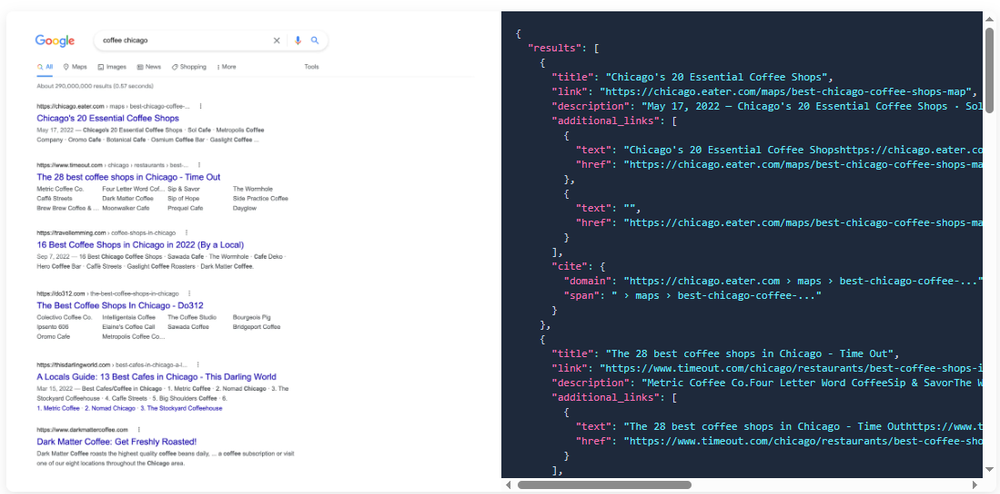Select the All results tab
1000x494 pixels.
click(x=45, y=67)
